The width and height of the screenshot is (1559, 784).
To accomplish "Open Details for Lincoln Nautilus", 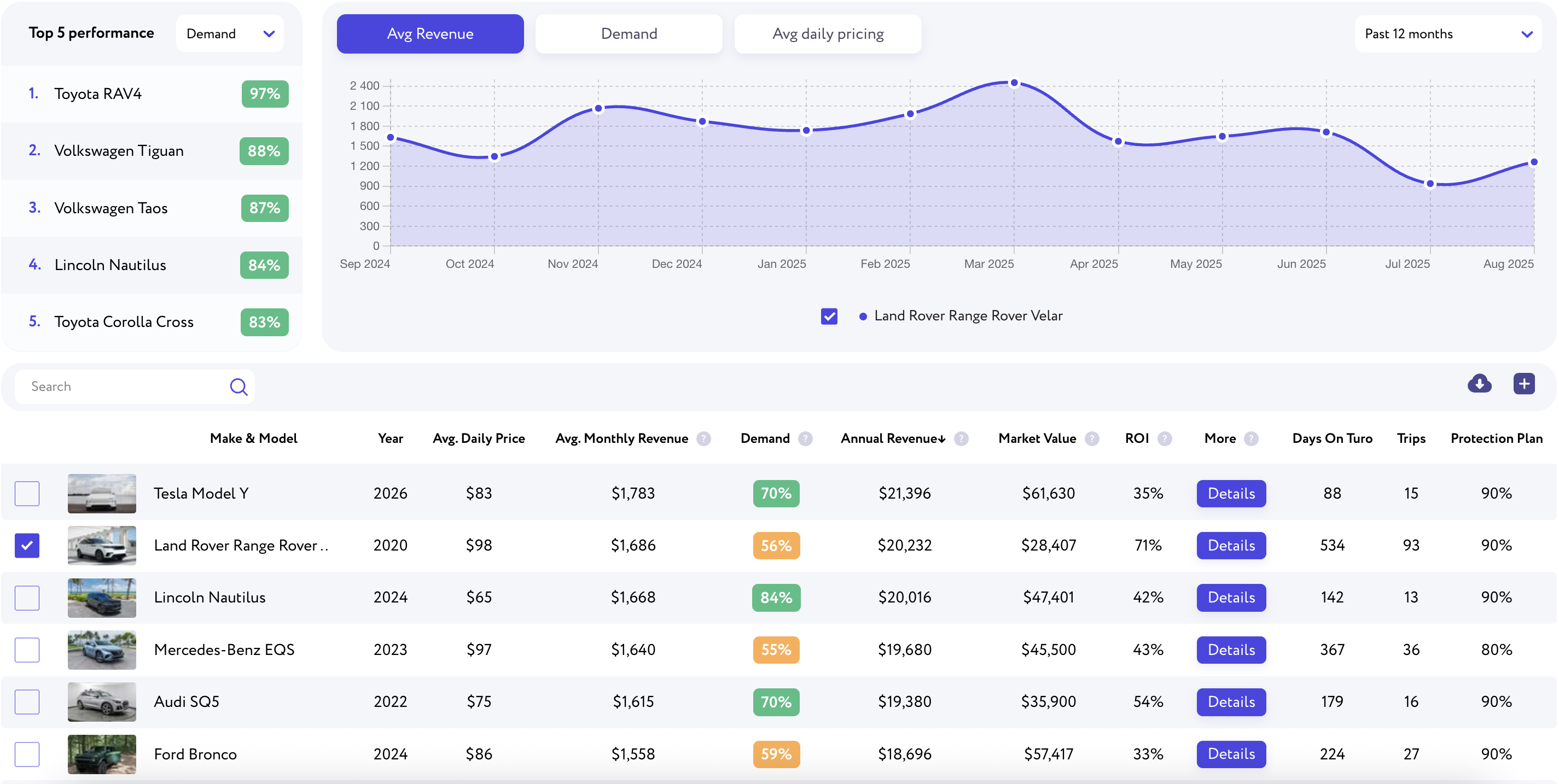I will tap(1231, 598).
